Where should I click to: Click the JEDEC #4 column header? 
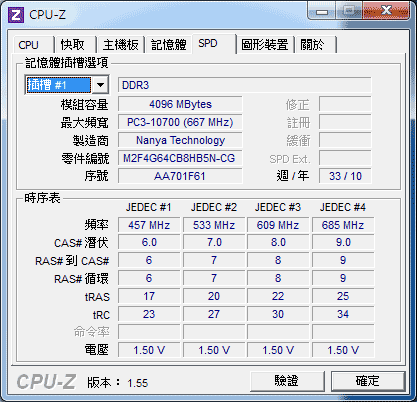point(343,207)
